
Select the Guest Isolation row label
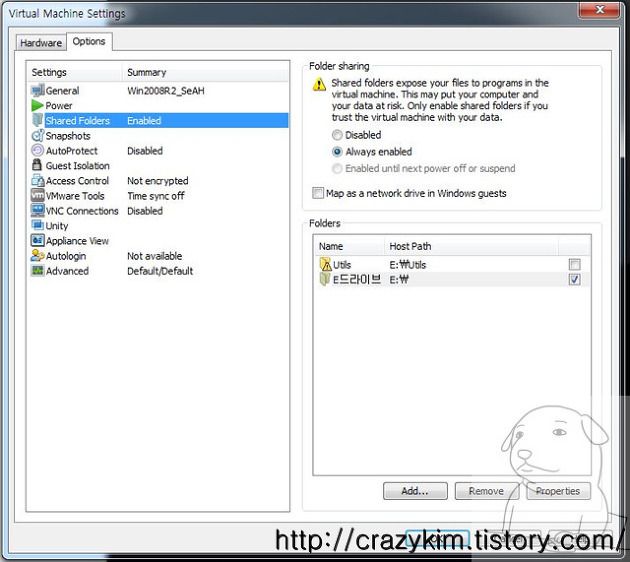click(78, 166)
